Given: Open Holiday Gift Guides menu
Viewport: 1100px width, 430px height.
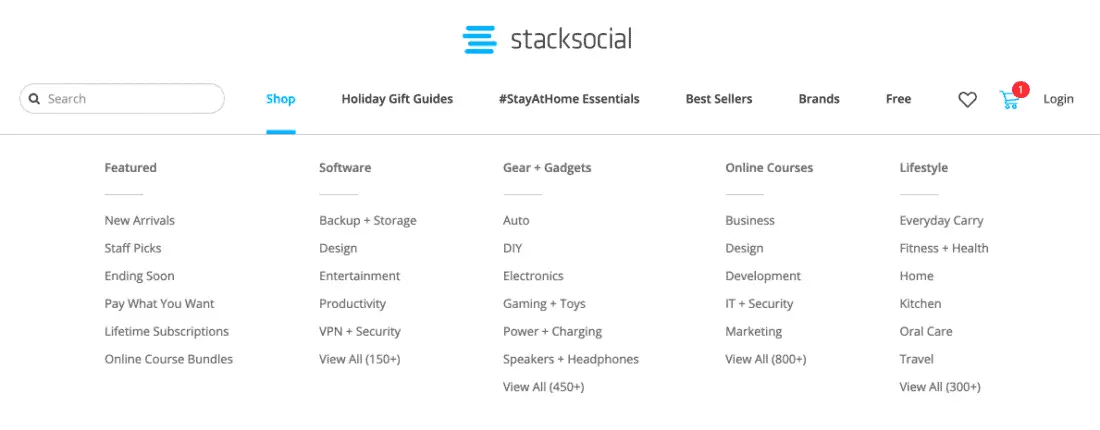Looking at the screenshot, I should click(x=397, y=99).
